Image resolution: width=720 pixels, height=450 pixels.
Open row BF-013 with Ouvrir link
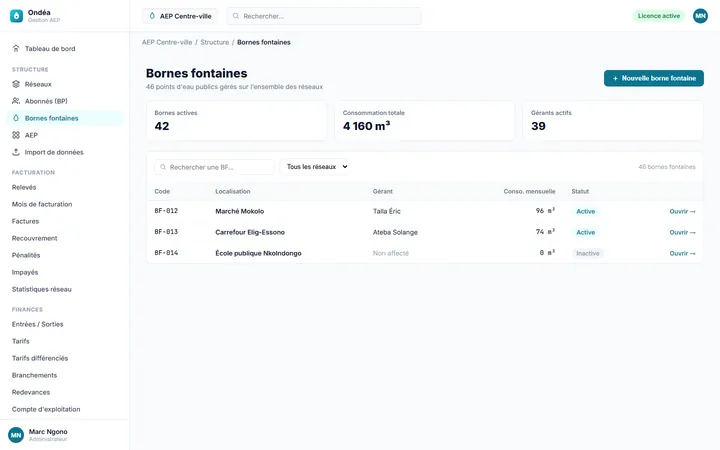click(682, 232)
